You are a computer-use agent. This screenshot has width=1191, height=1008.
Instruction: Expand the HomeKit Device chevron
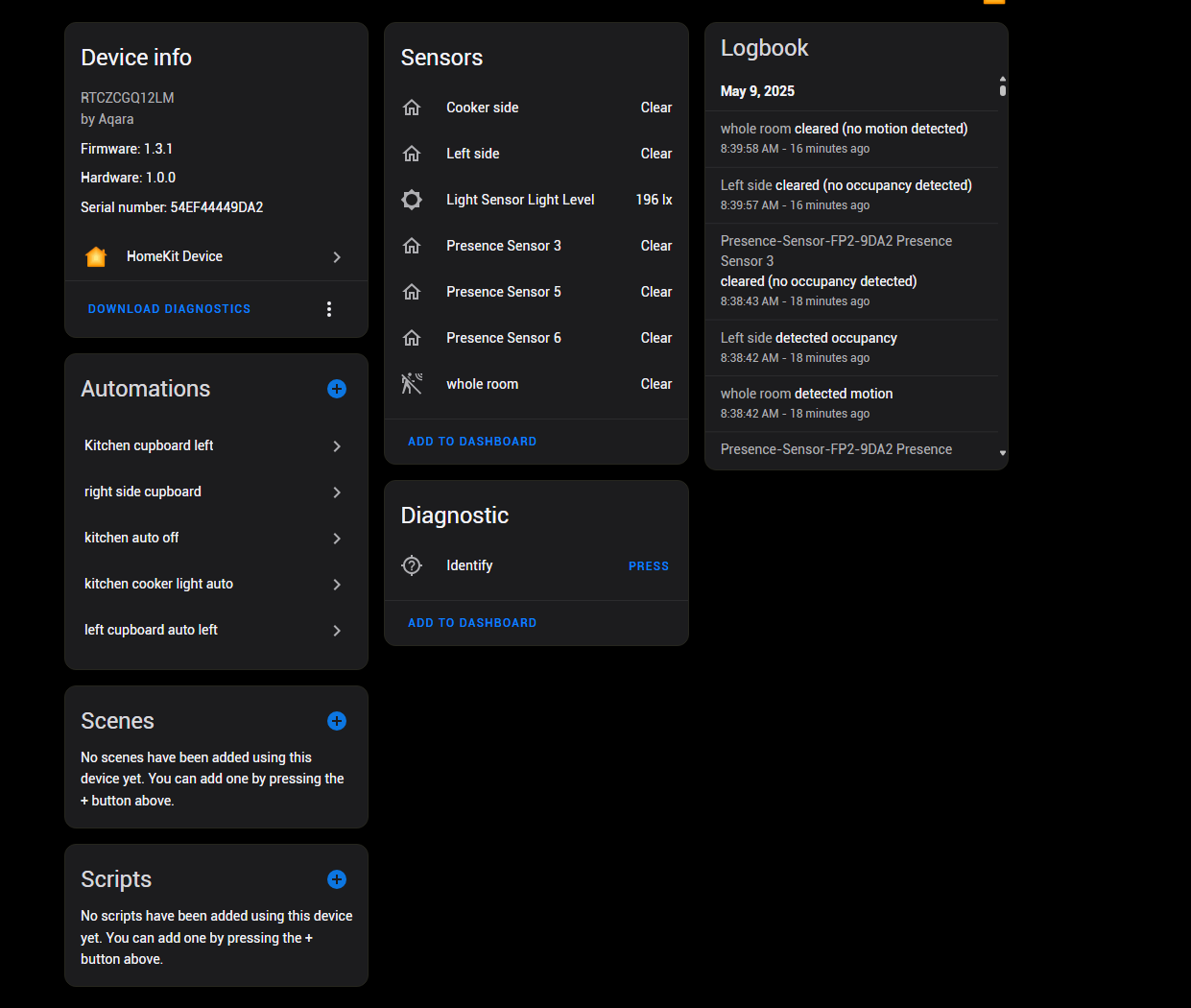(337, 257)
